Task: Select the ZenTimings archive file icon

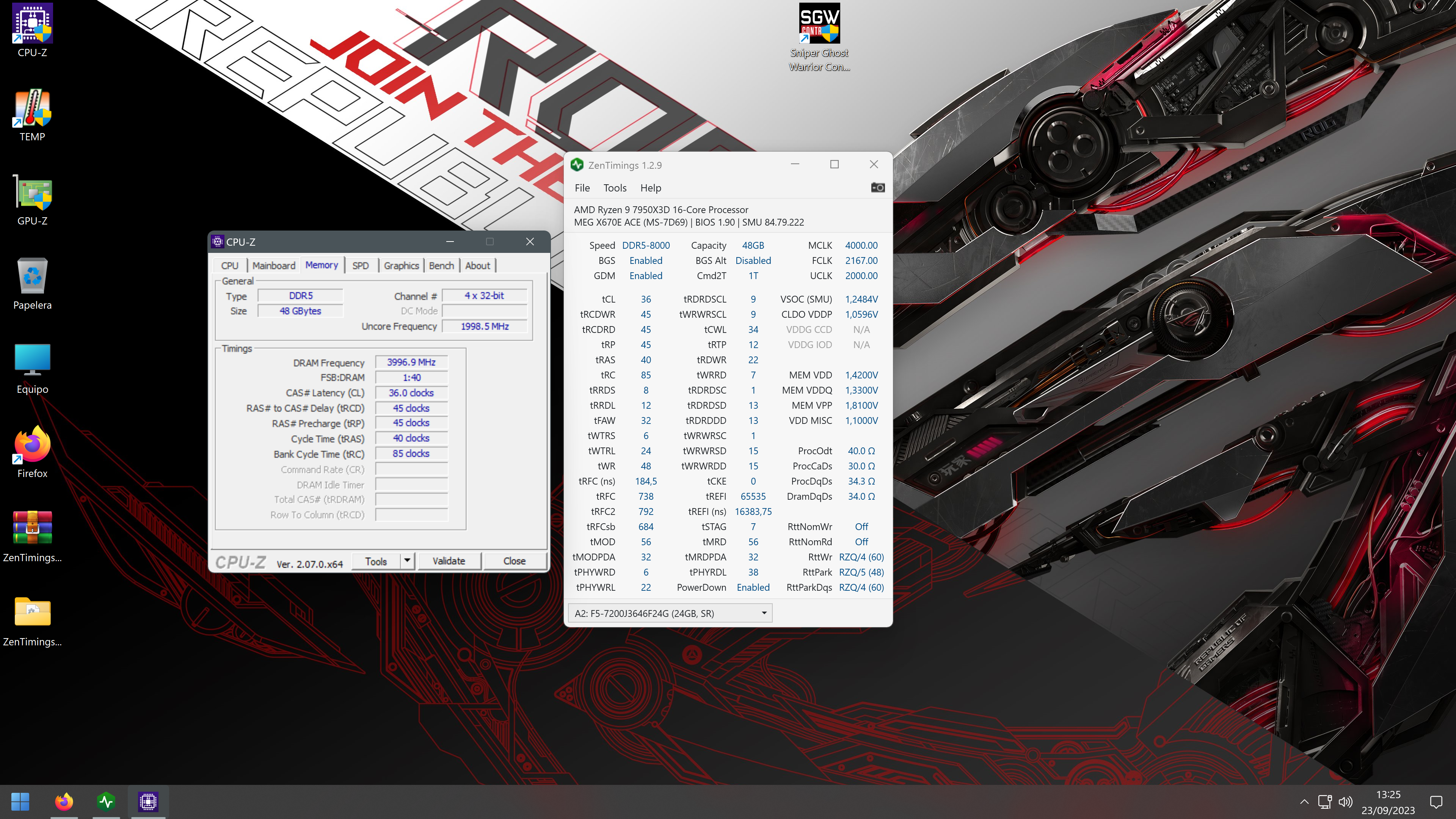Action: click(x=32, y=537)
